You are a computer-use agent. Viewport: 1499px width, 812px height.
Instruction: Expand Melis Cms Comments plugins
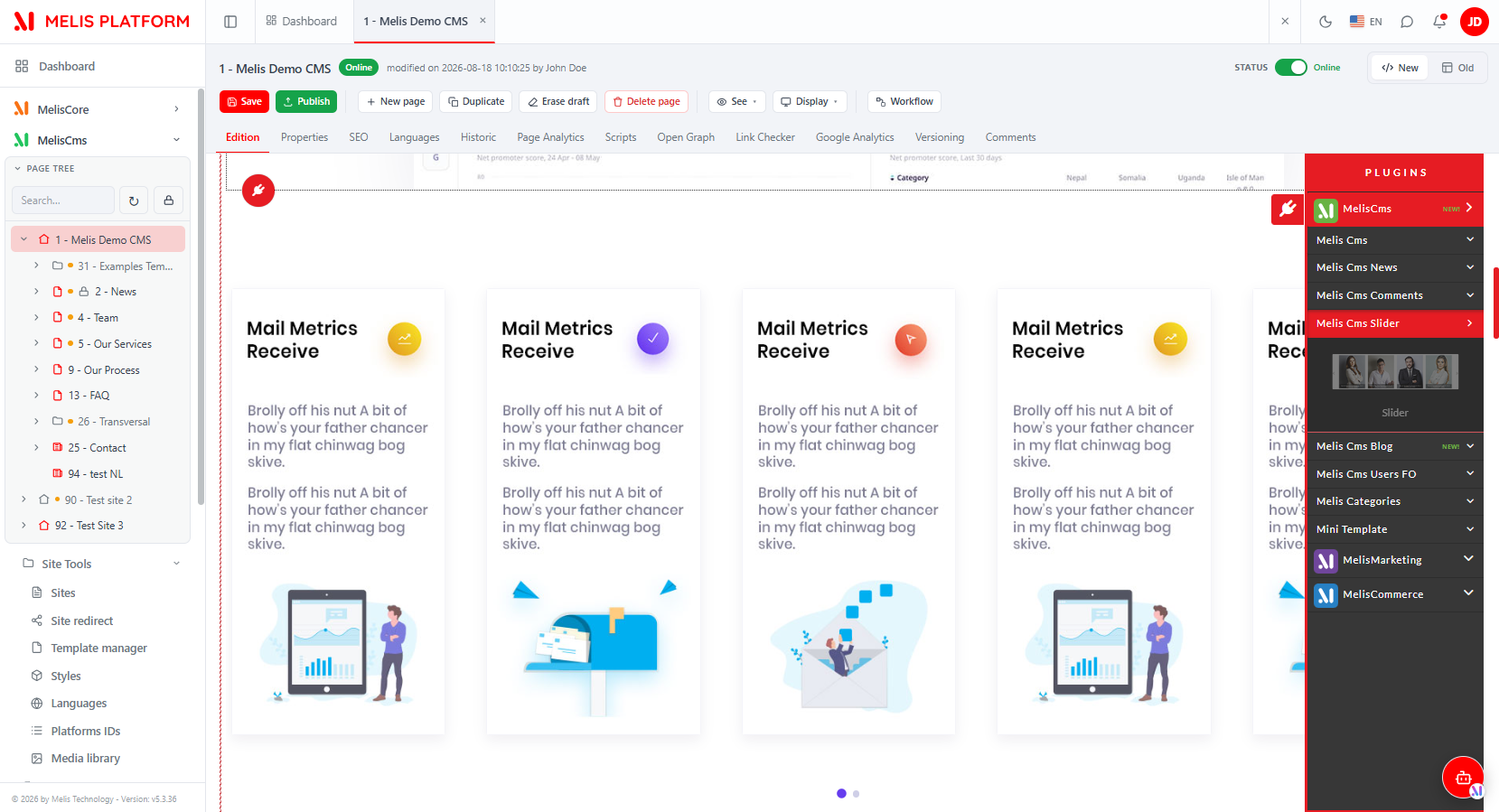[x=1395, y=295]
